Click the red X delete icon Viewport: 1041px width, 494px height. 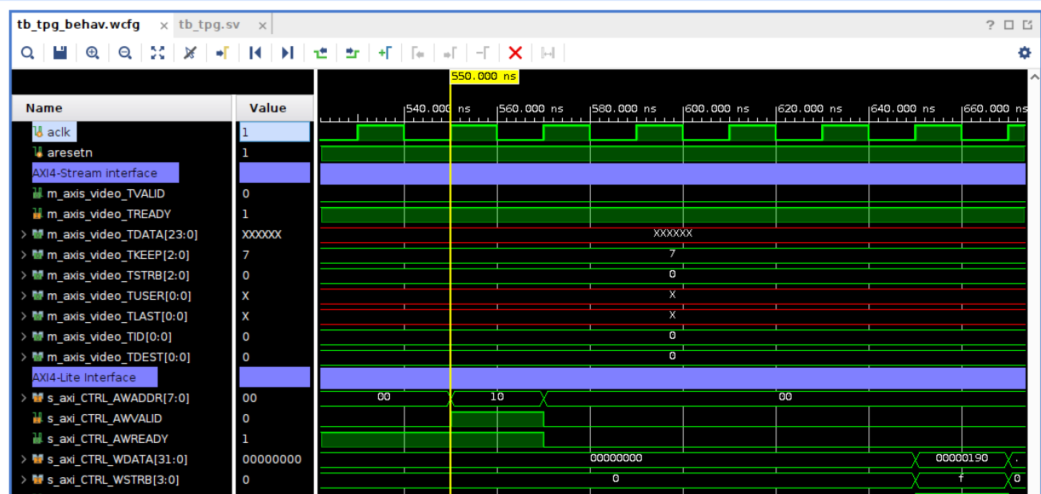click(x=515, y=53)
